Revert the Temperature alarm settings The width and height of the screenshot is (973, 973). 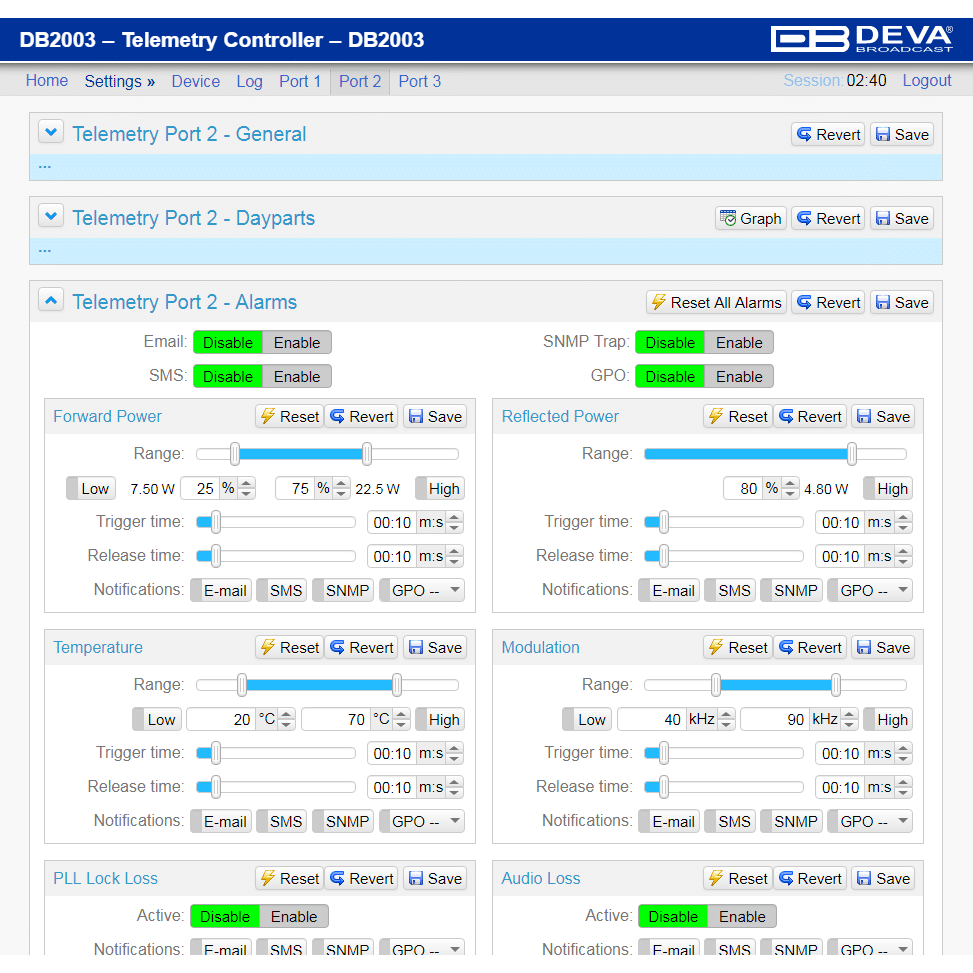(x=361, y=648)
